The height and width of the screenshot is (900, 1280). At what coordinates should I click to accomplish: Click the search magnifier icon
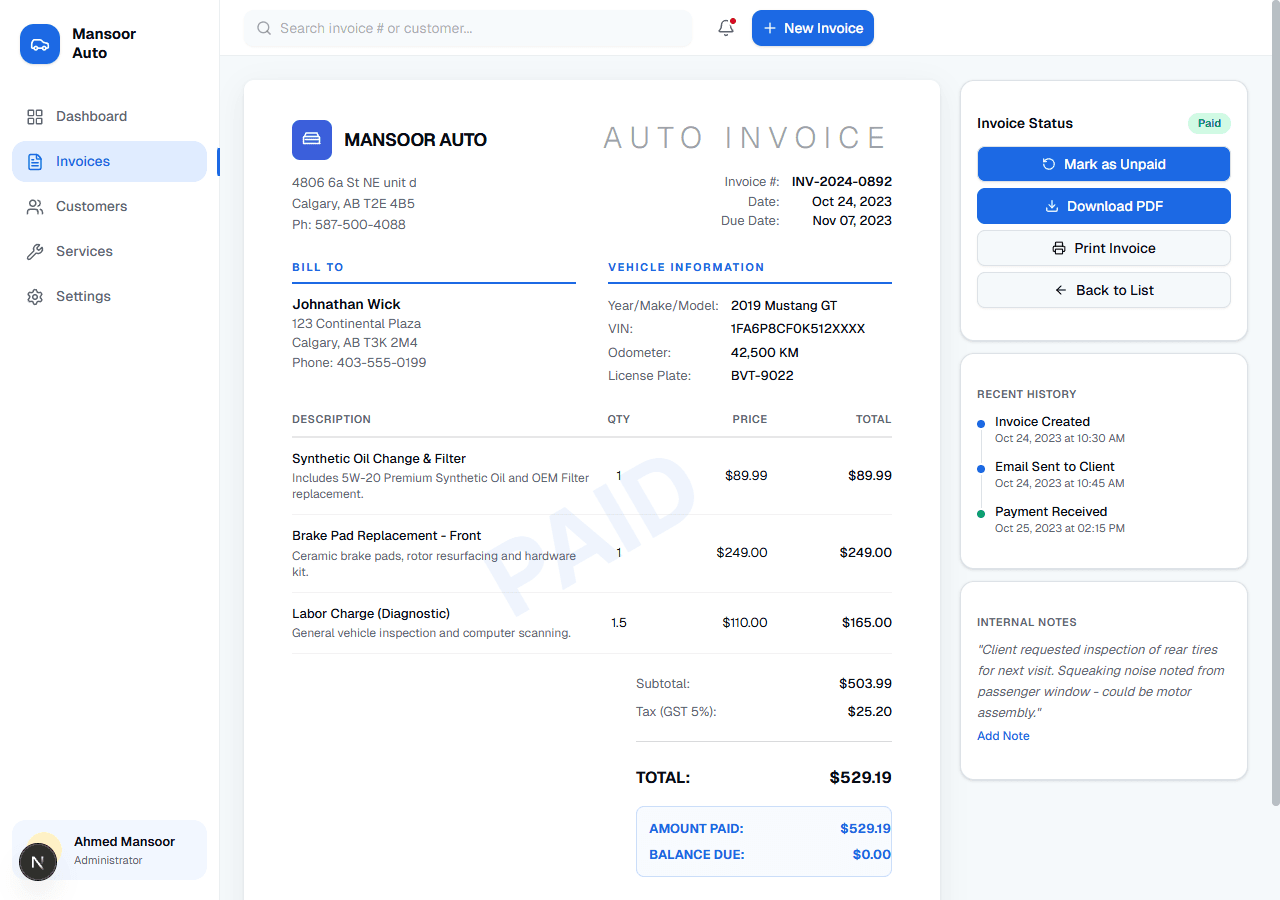(263, 28)
